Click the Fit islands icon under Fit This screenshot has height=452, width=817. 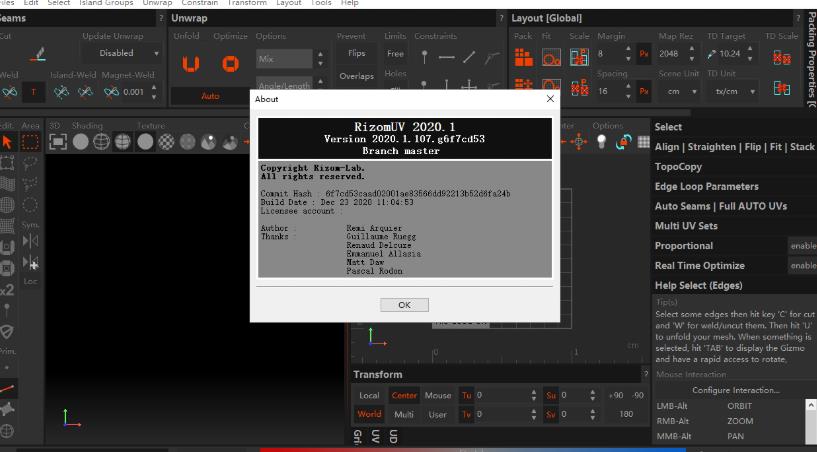pyautogui.click(x=551, y=57)
